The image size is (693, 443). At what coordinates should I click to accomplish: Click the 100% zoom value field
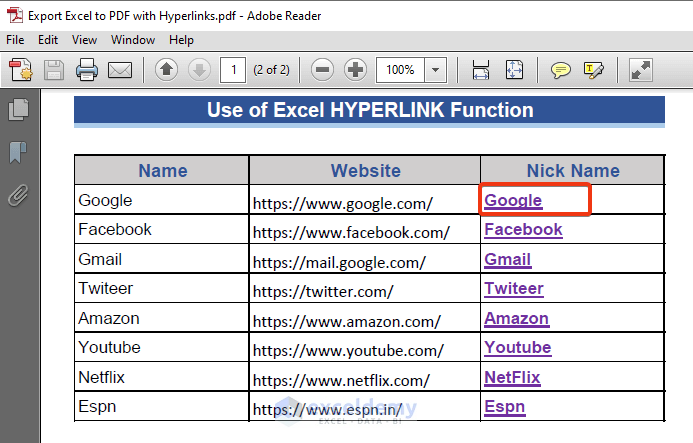tap(400, 70)
